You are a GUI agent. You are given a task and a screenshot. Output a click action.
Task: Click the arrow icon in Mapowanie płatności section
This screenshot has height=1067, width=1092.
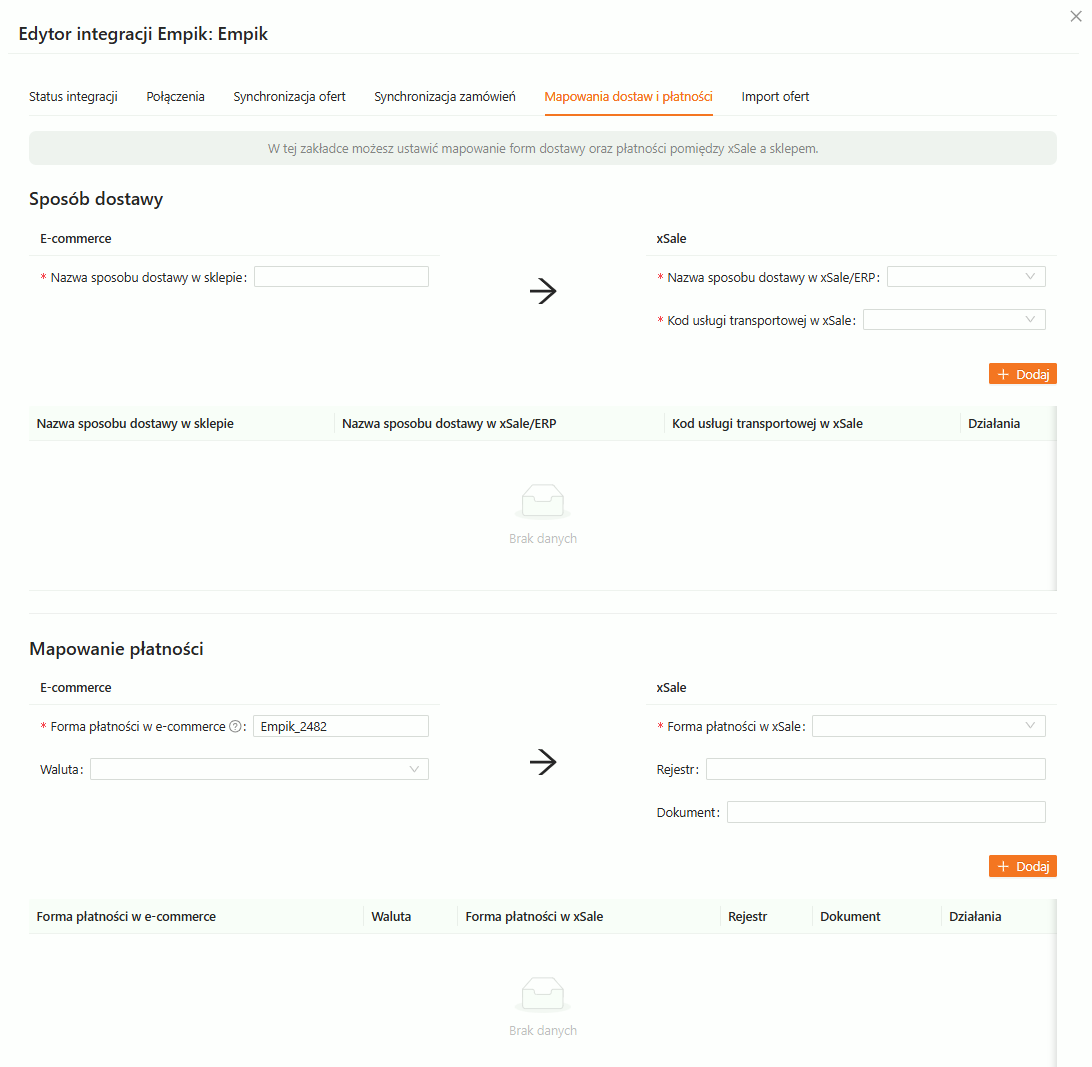(x=542, y=762)
